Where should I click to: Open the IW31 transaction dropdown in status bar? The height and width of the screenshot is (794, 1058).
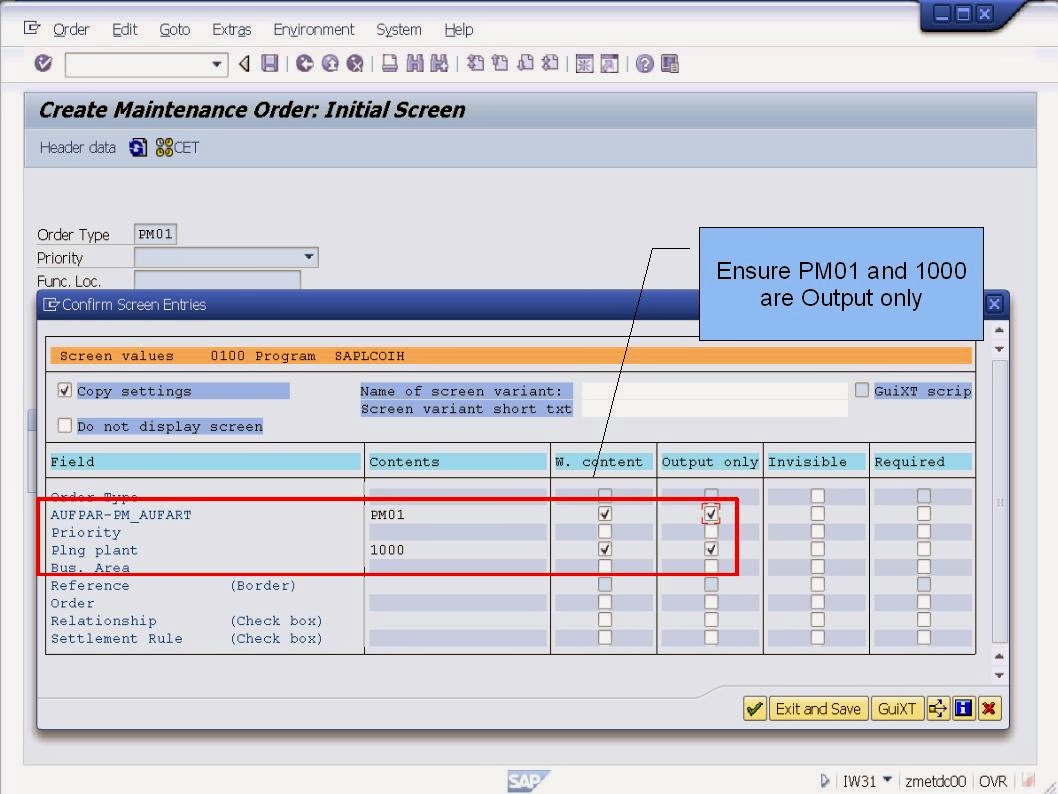coord(888,781)
